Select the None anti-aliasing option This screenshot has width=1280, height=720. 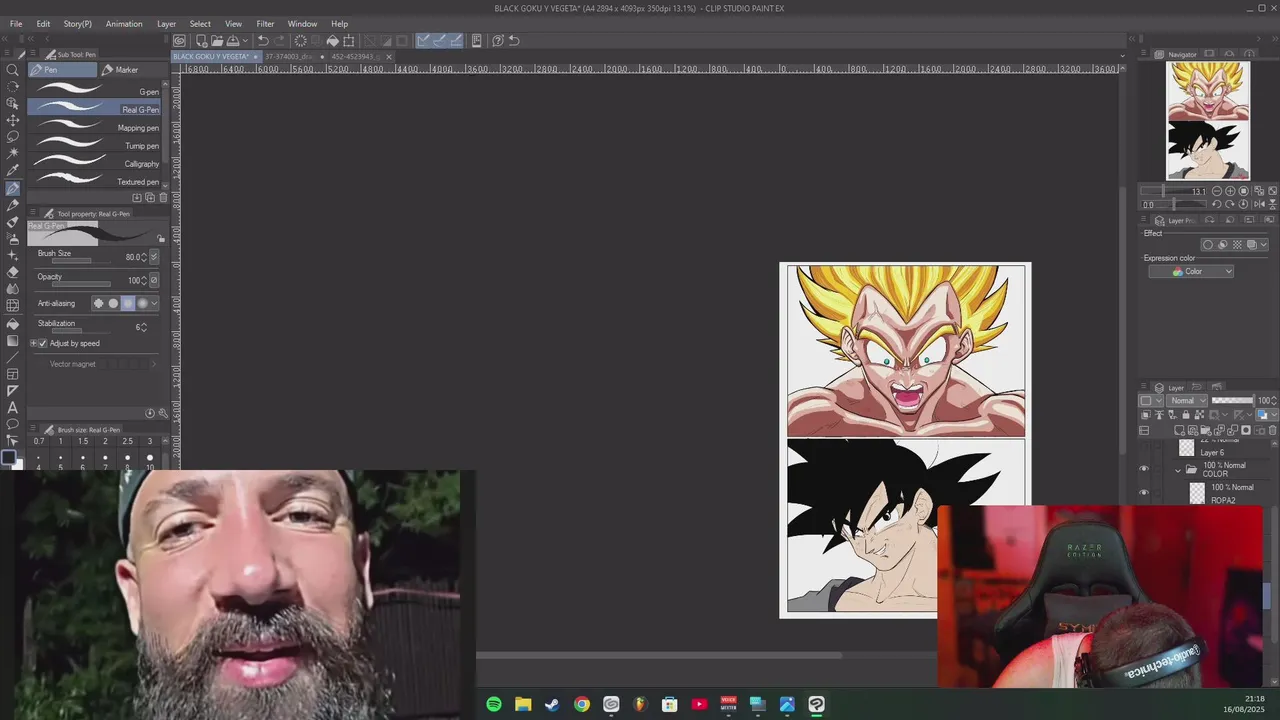pos(98,303)
